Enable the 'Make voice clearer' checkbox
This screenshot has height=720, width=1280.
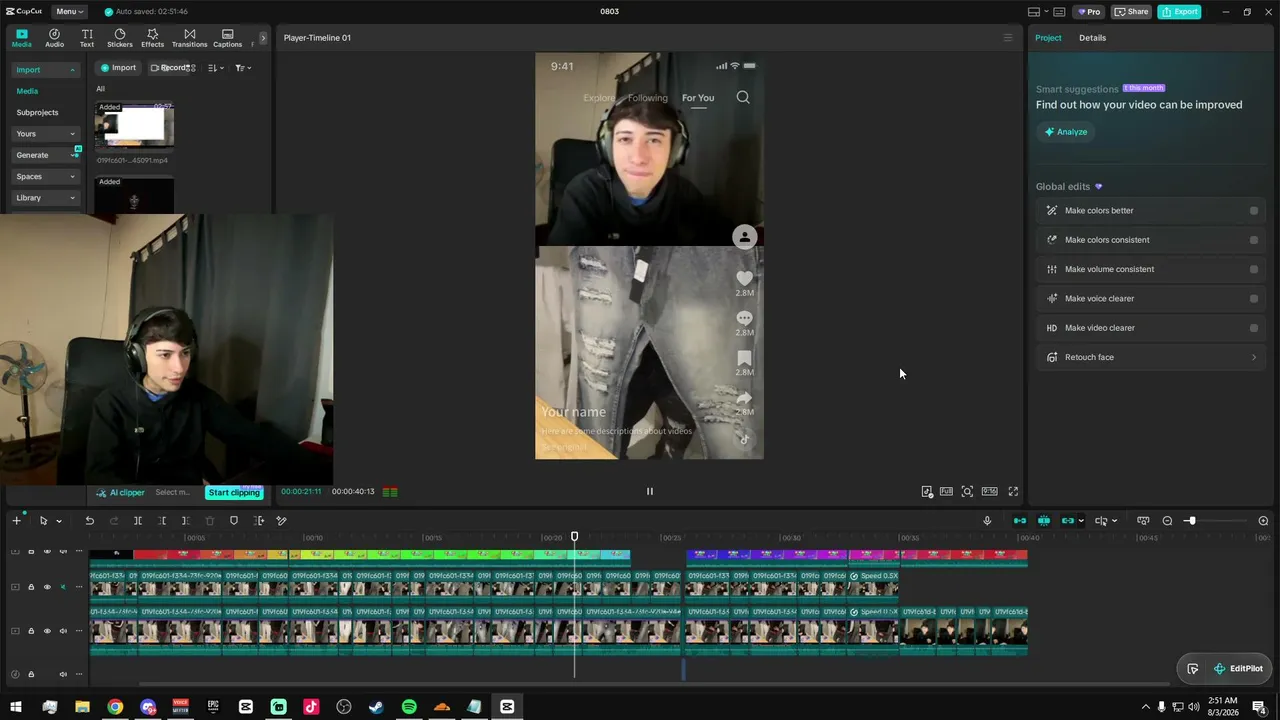(1254, 299)
